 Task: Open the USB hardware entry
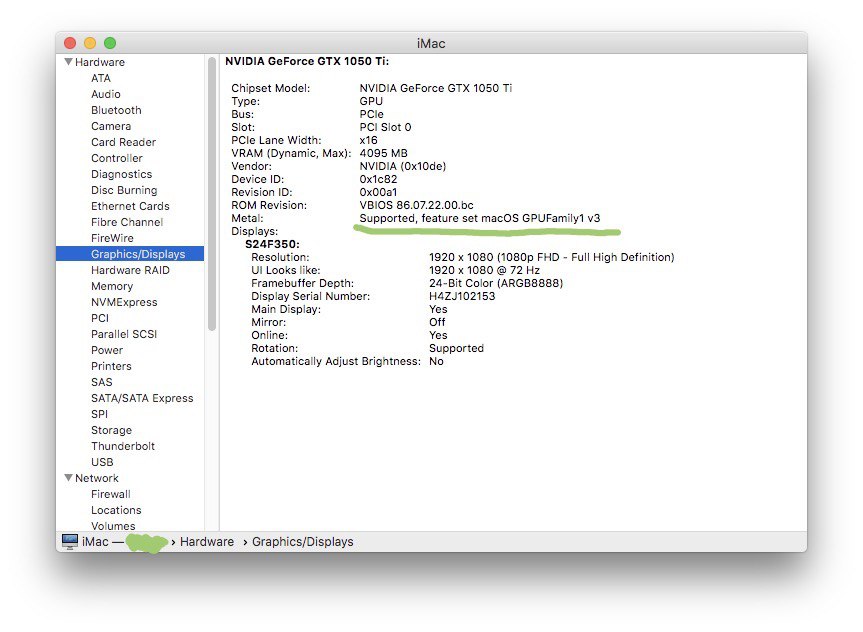coord(102,461)
